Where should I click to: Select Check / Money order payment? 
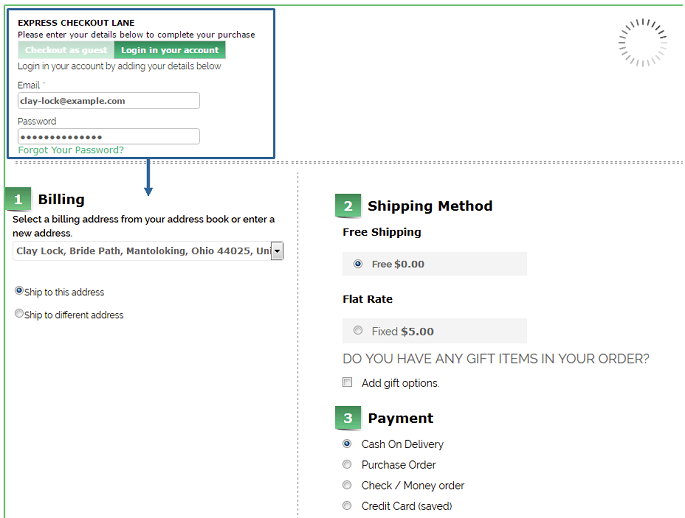(x=348, y=485)
